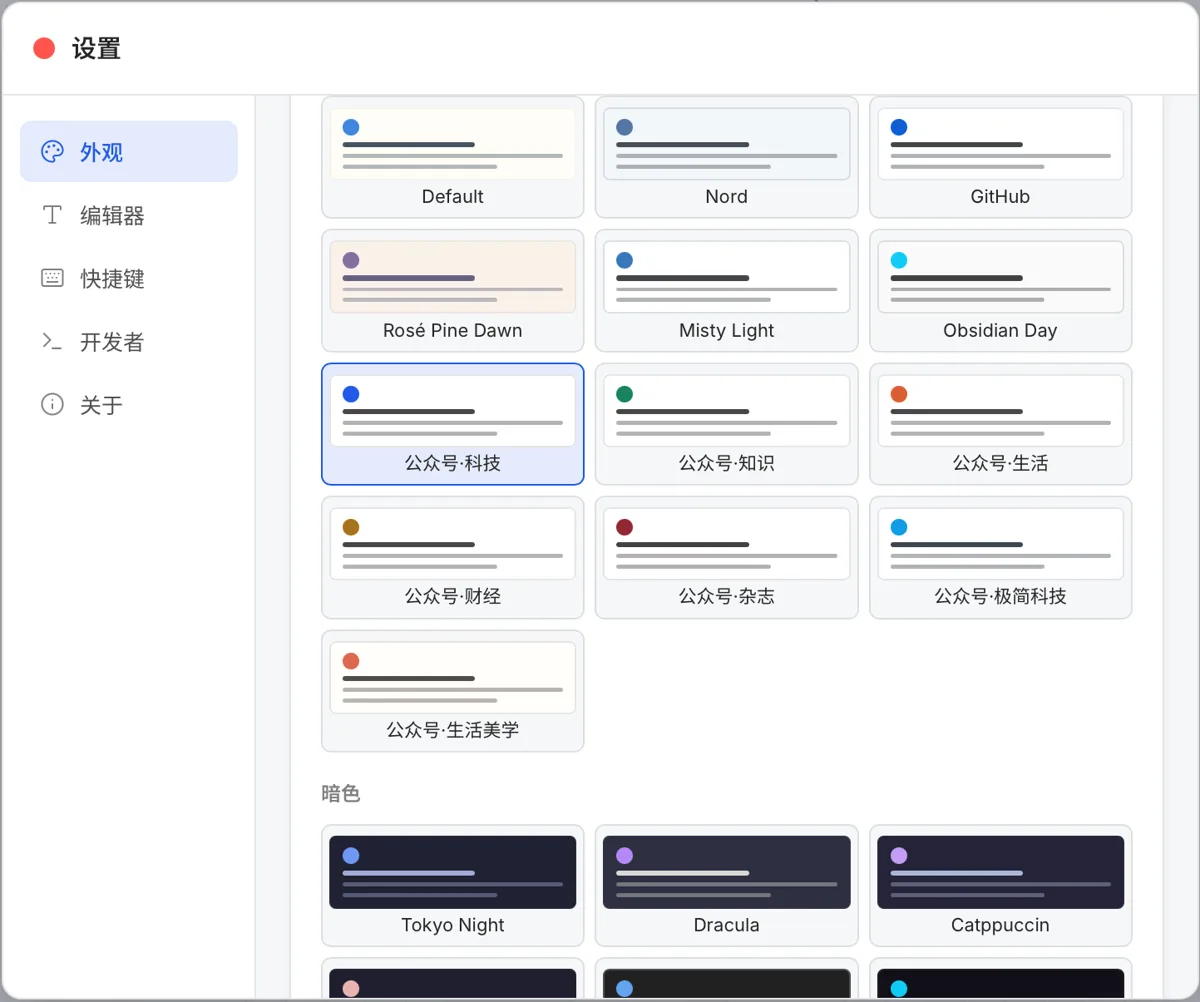The width and height of the screenshot is (1200, 1002).
Task: Click the keyboard icon beside 快捷键
Action: point(52,278)
